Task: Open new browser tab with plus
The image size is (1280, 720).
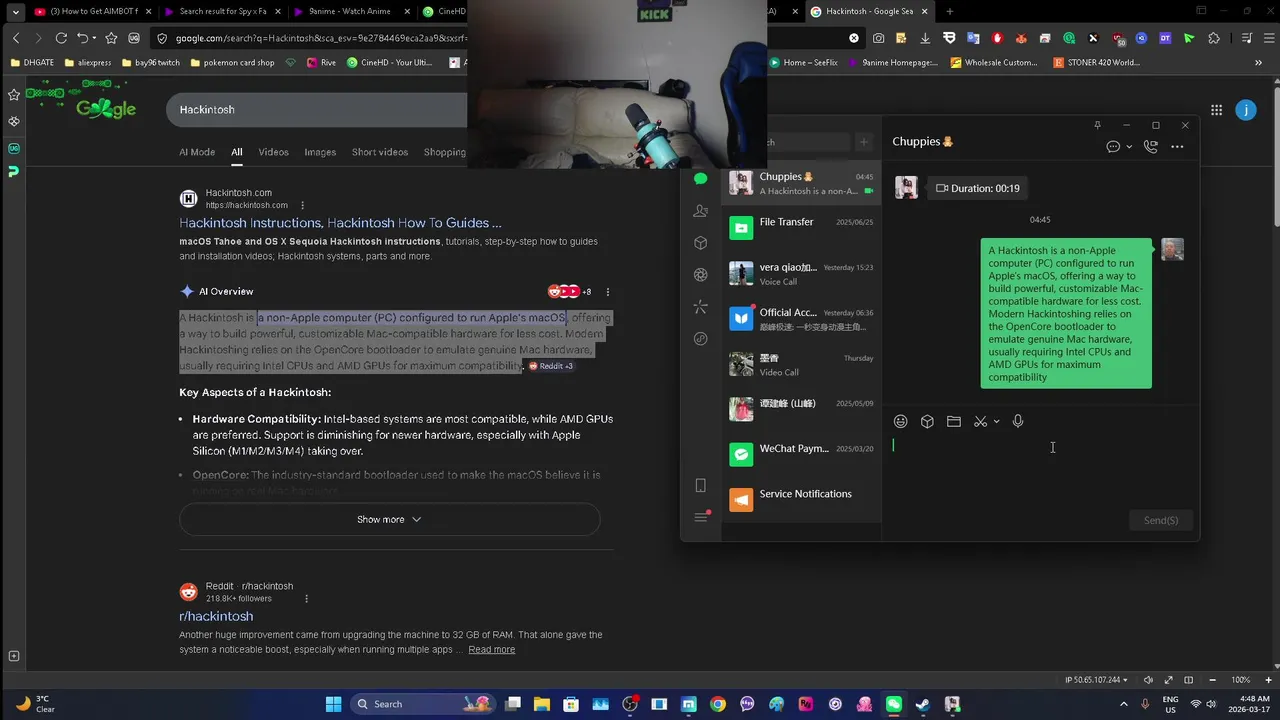Action: coord(950,12)
